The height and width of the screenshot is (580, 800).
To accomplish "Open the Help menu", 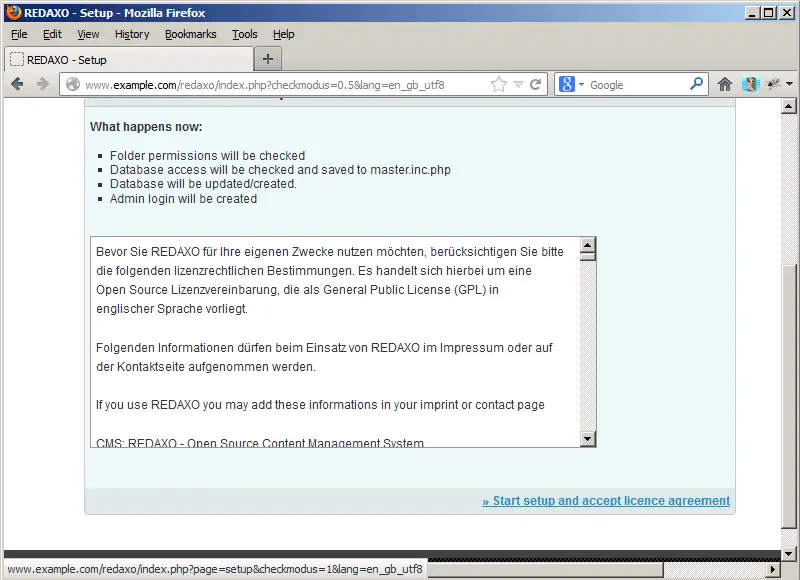I will (x=283, y=34).
